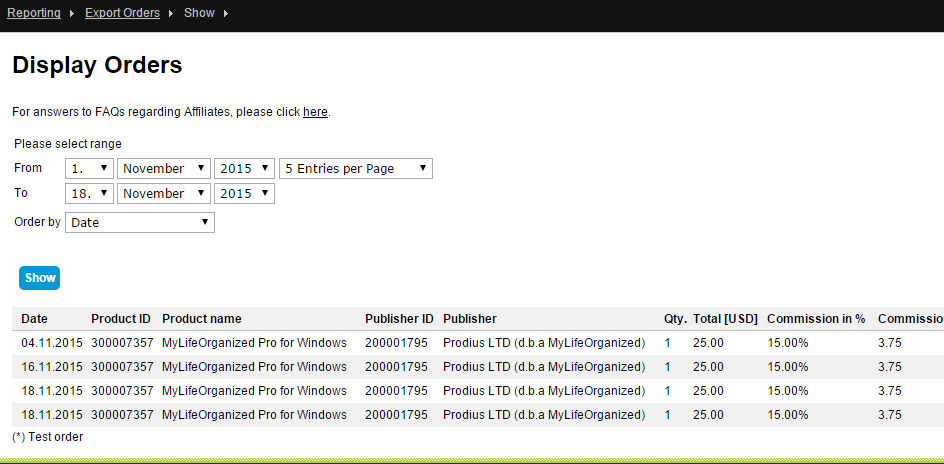Open the To day dropdown
The image size is (944, 464).
pos(89,194)
